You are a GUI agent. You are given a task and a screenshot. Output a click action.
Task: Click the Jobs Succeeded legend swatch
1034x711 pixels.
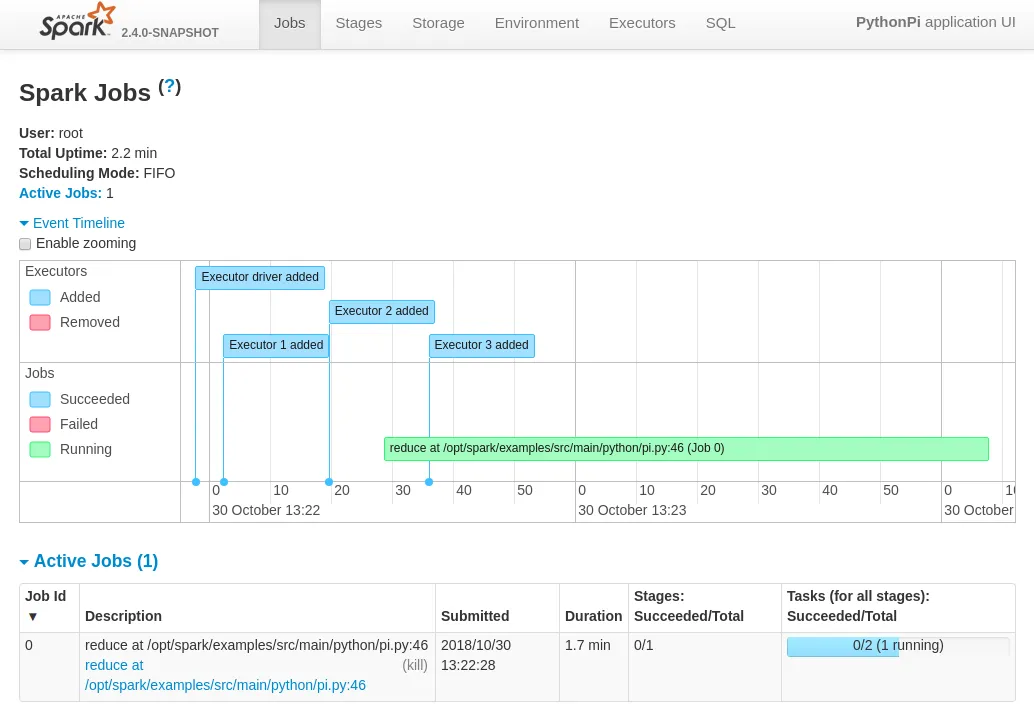(40, 400)
